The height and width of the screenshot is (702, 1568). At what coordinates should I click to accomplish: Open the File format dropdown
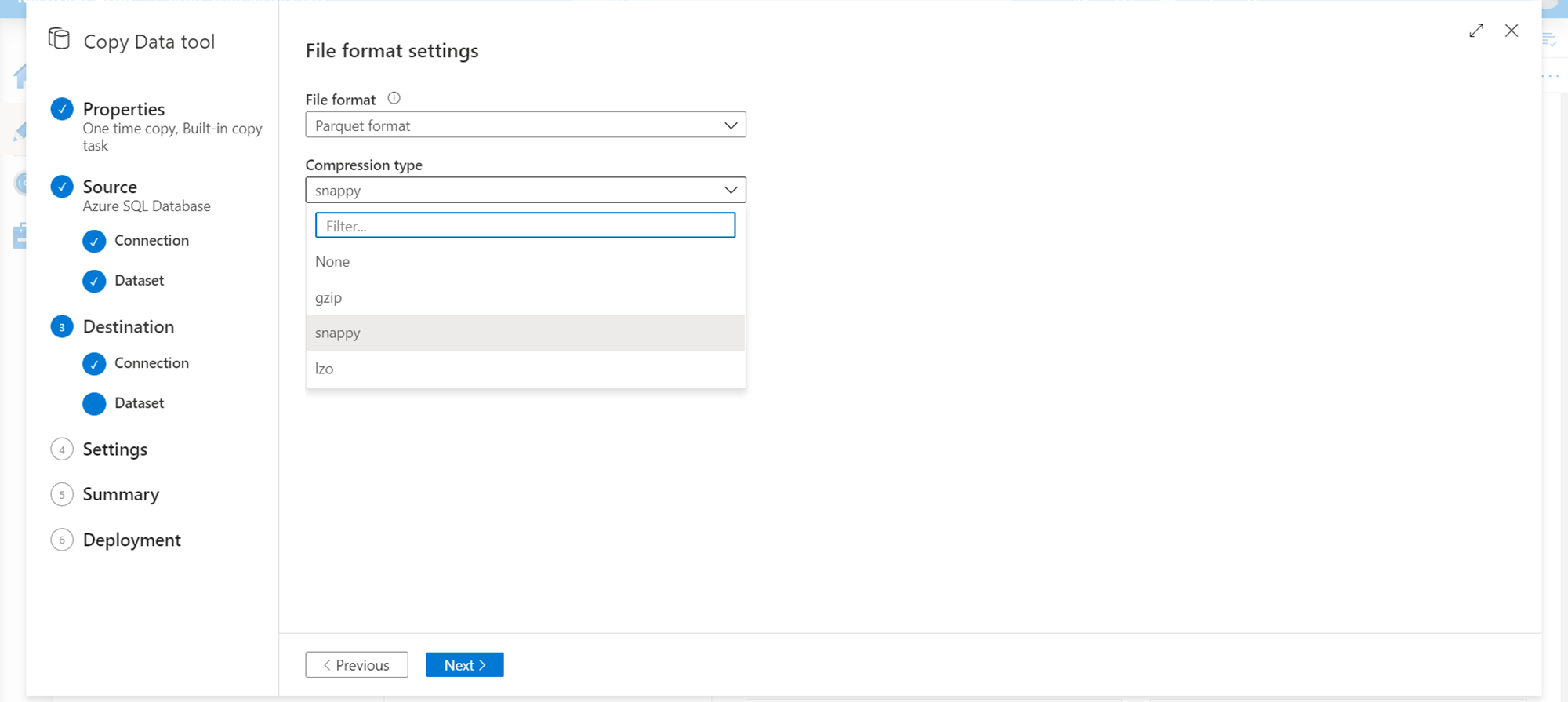525,125
